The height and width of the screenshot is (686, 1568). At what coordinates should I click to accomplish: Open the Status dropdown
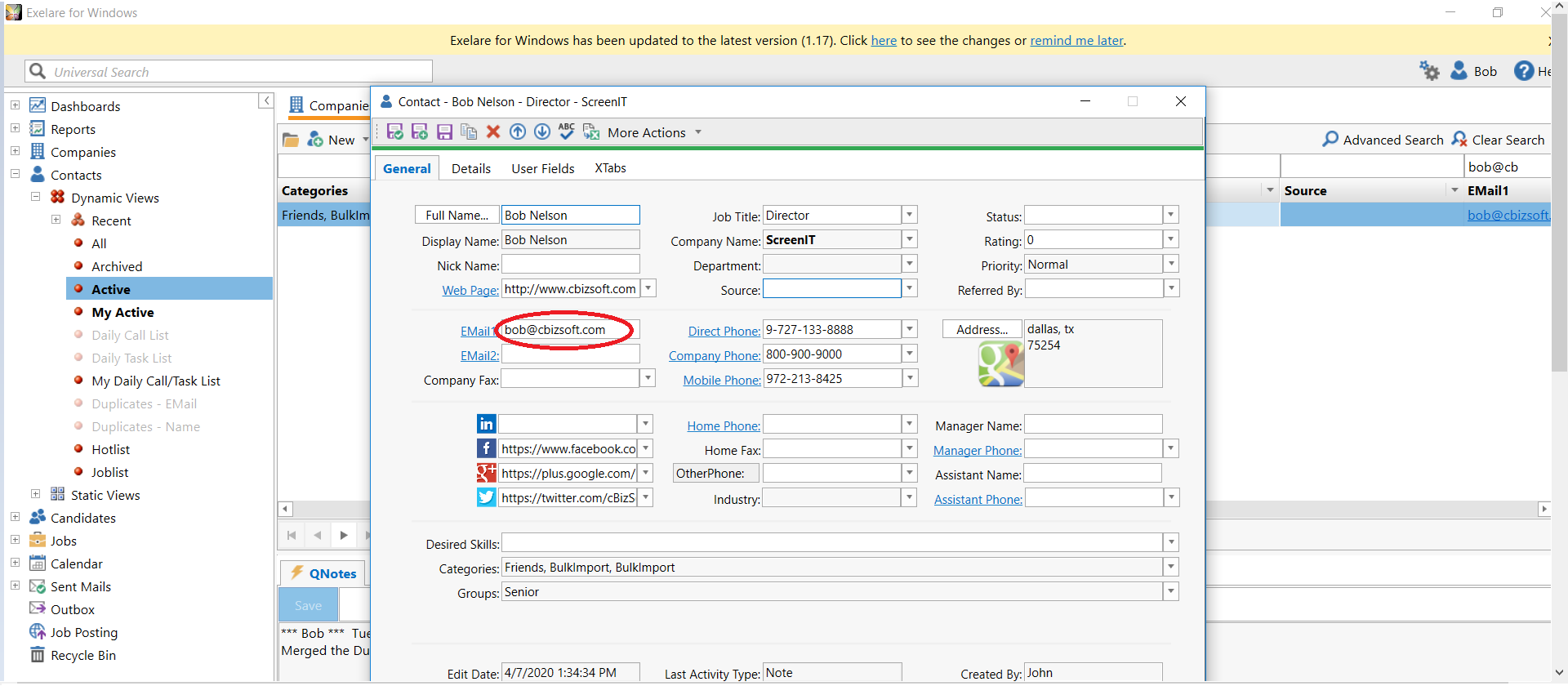coord(1171,215)
